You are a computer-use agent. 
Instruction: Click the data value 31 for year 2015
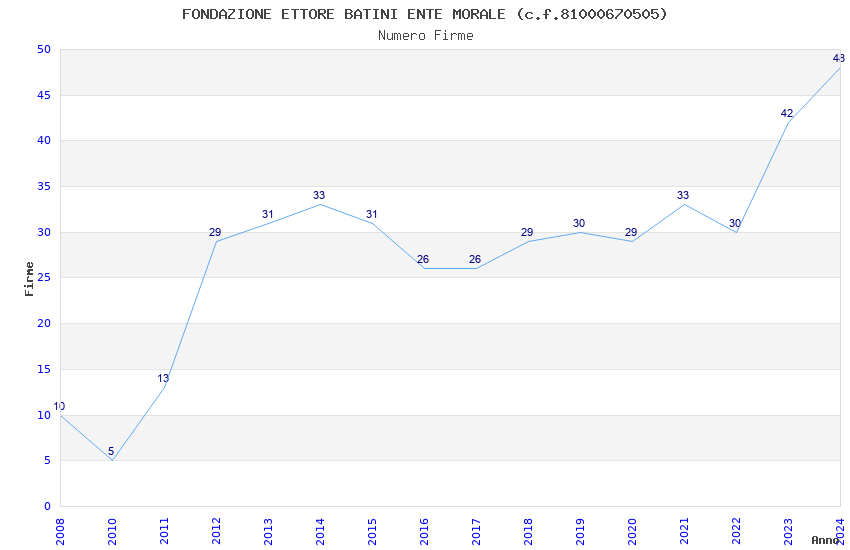371,215
